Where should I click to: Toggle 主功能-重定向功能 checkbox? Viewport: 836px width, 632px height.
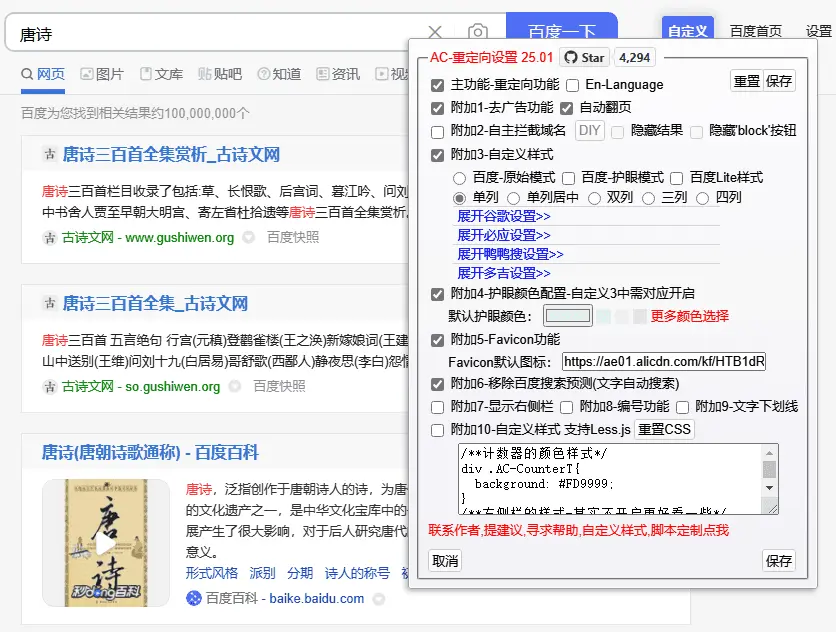437,85
